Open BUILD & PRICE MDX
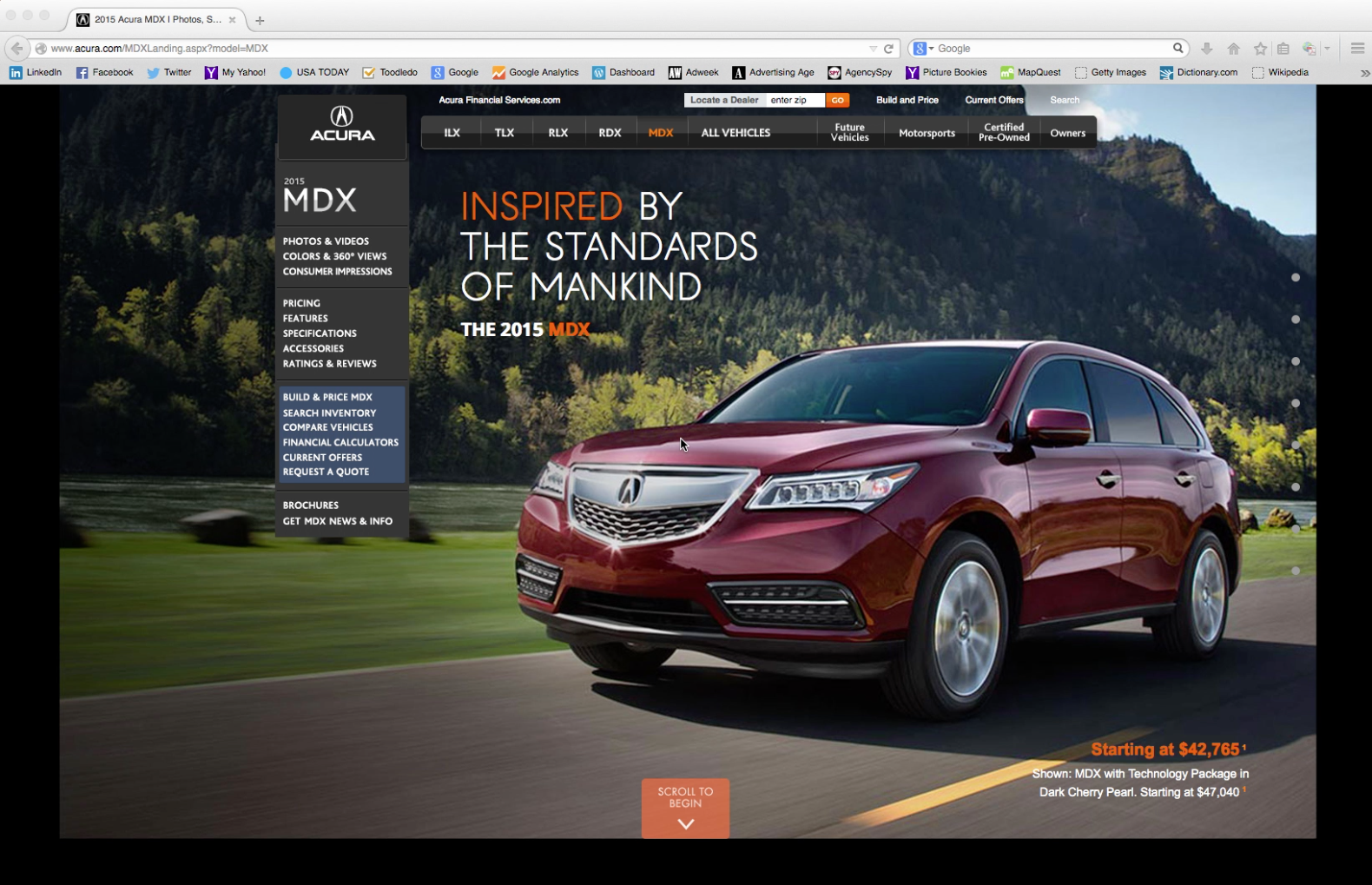The height and width of the screenshot is (885, 1372). pos(327,397)
